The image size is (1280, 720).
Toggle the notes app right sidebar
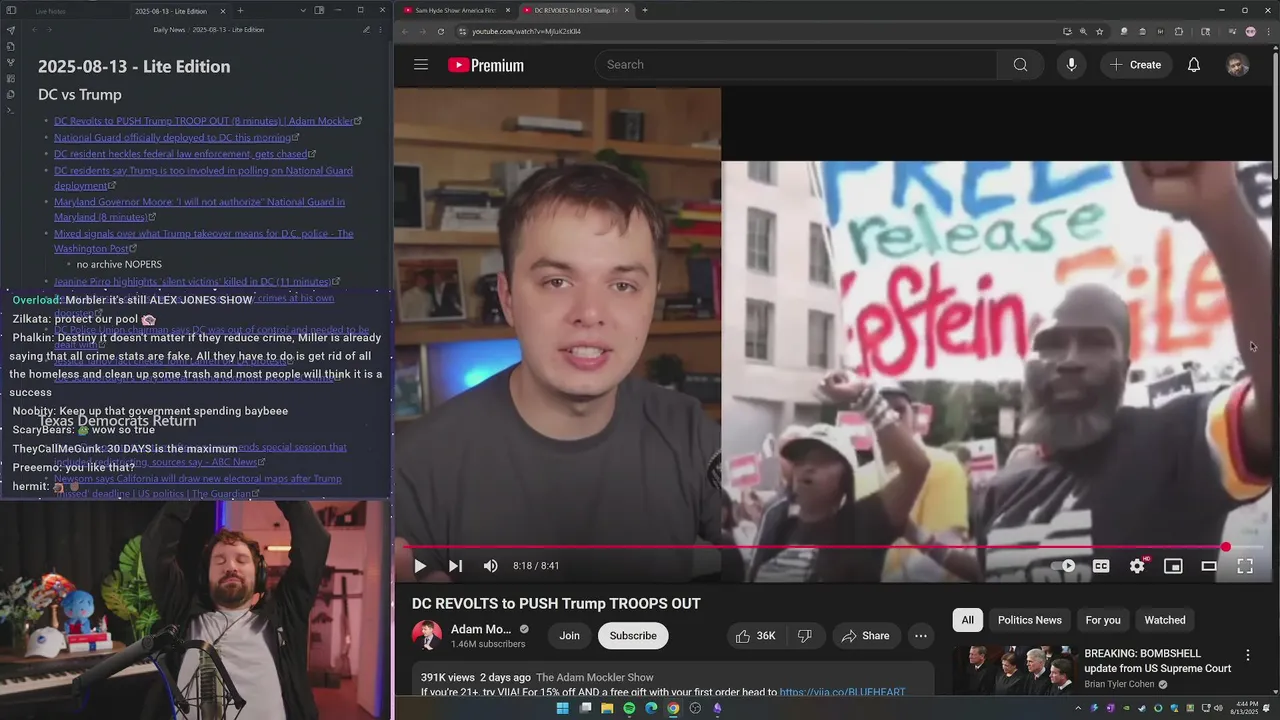tap(319, 10)
